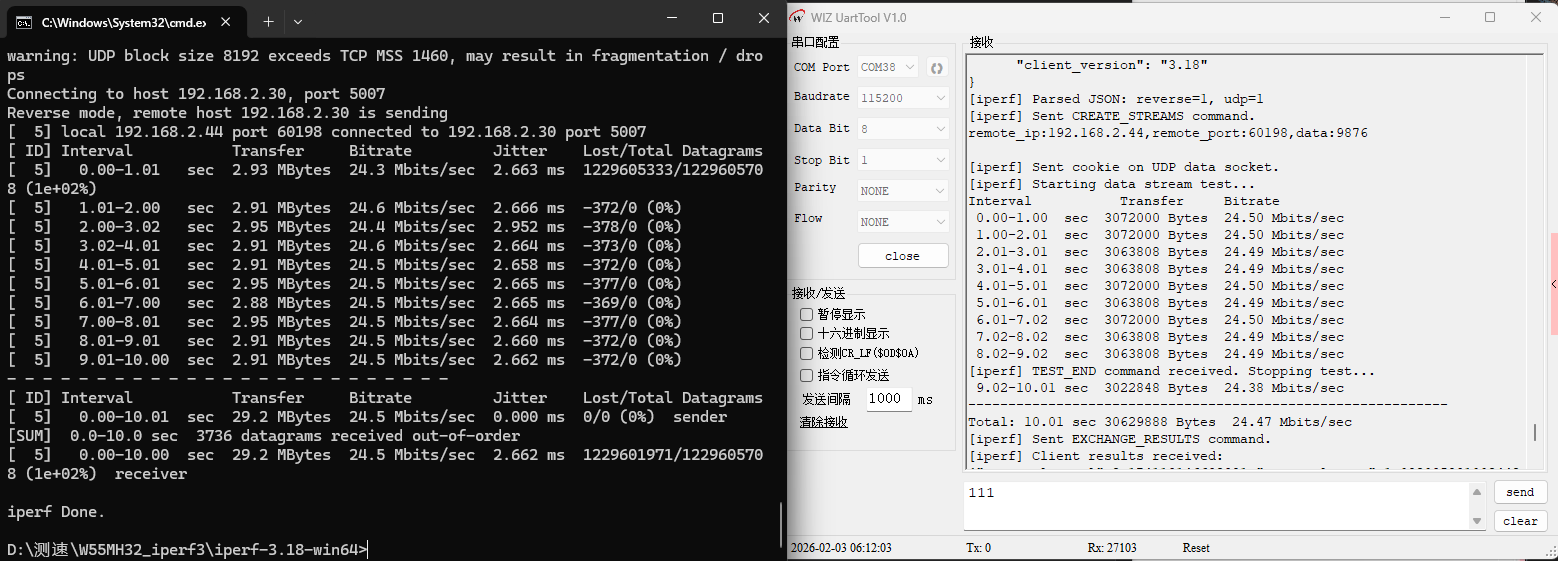Click the close serial port button
This screenshot has height=561, width=1558.
(902, 256)
